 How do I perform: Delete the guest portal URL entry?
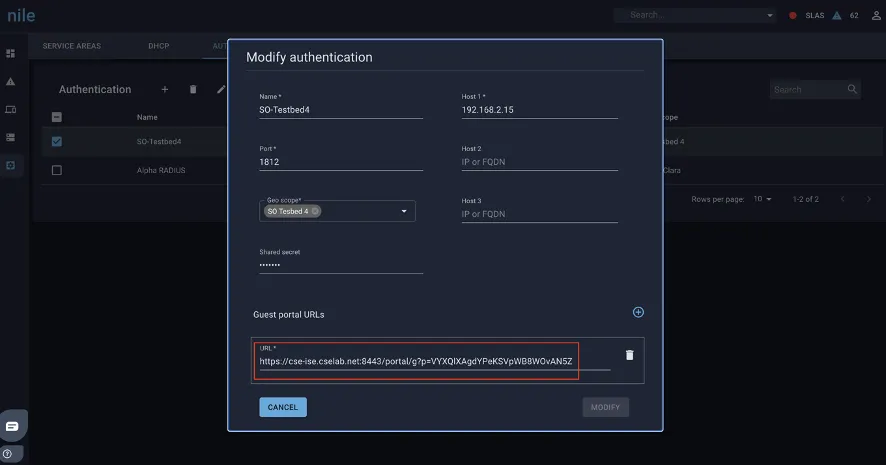click(629, 355)
